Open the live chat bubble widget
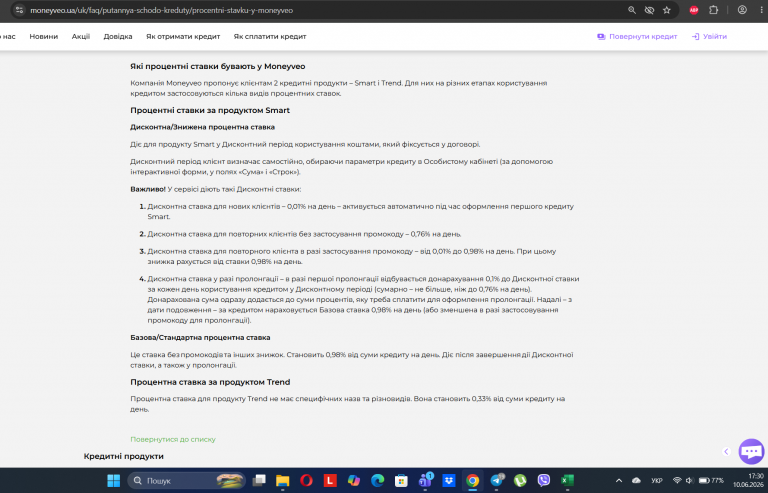Screen dimensions: 768x493 tap(751, 451)
